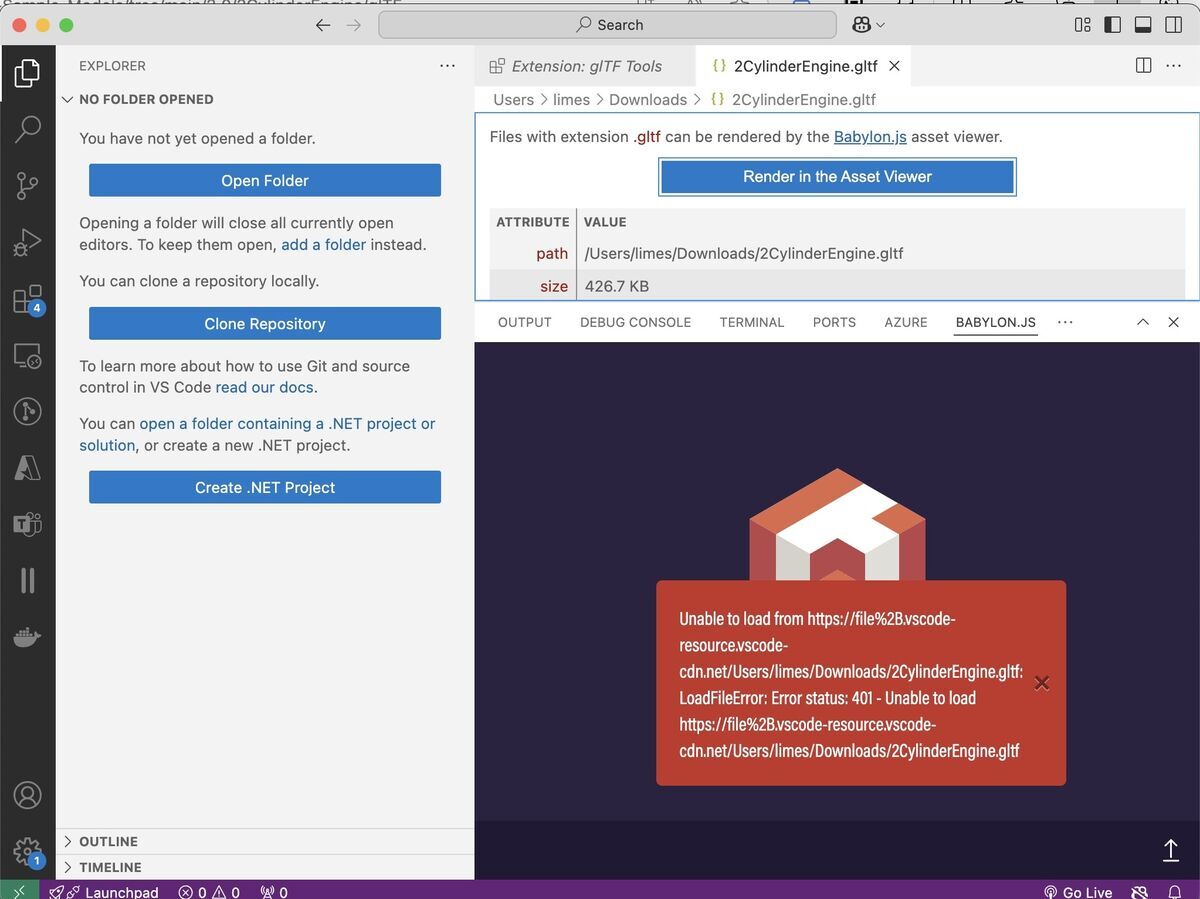Show errors and warnings count in status bar
The image size is (1200, 899).
click(209, 891)
